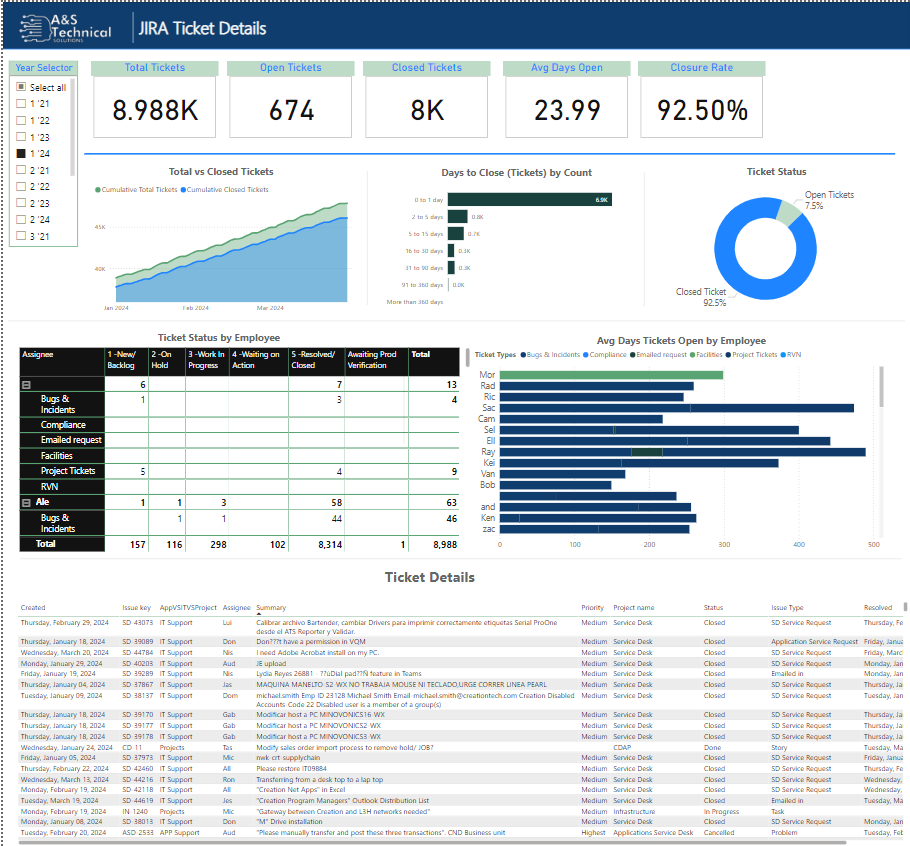Select the 2 to 5 days bar
This screenshot has width=910, height=846.
(x=457, y=216)
